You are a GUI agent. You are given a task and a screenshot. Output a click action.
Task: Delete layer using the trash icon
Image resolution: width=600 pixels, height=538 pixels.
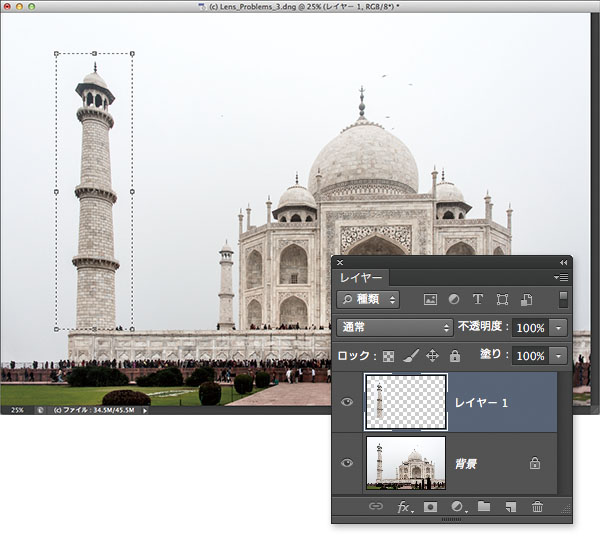click(538, 508)
